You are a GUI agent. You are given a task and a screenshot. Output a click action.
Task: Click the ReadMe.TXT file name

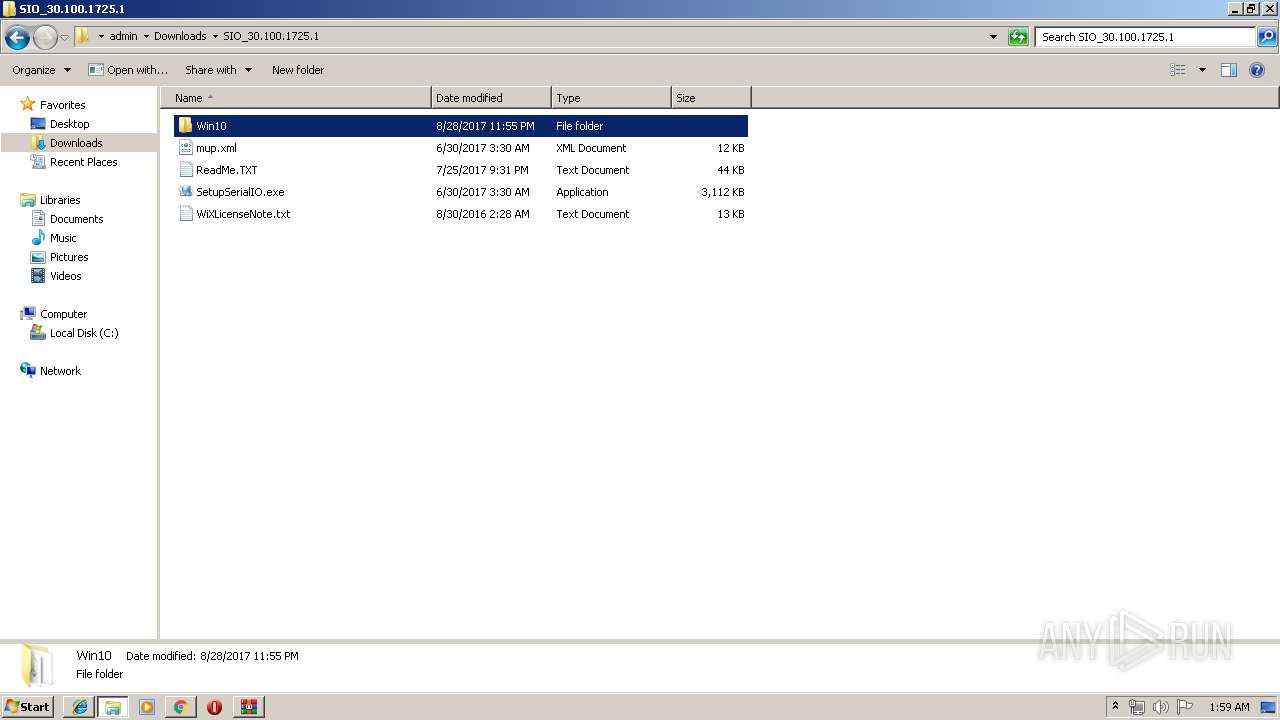pyautogui.click(x=227, y=170)
